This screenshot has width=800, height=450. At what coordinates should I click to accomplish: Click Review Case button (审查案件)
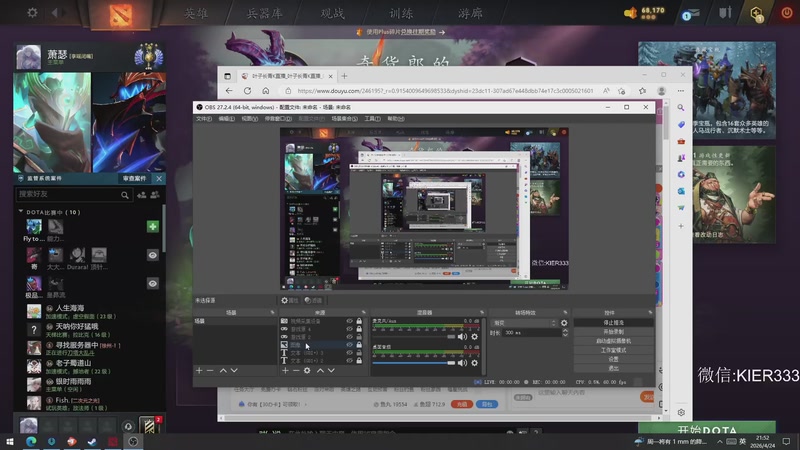(135, 179)
